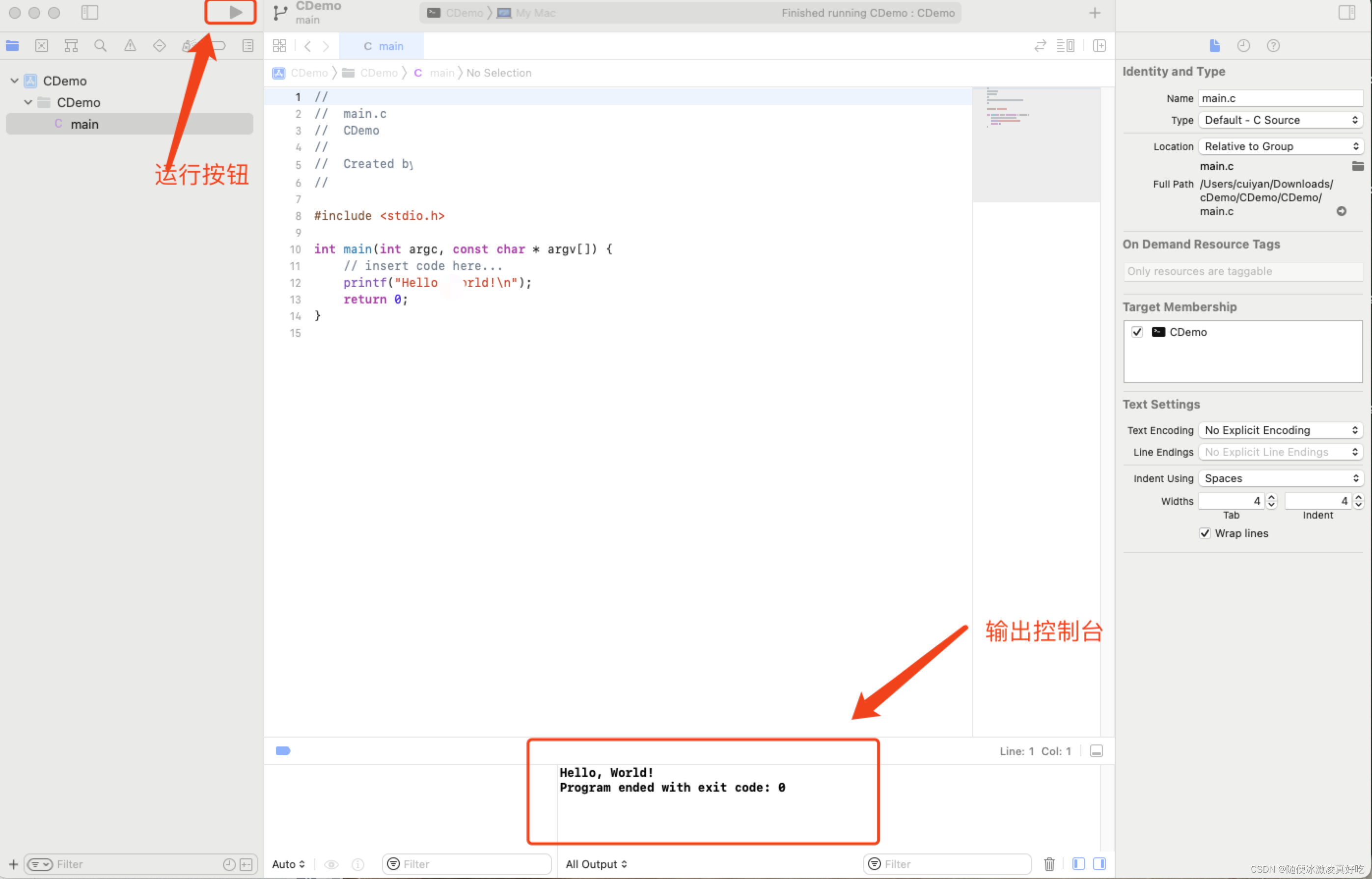Open the Text Encoding dropdown
1372x879 pixels.
point(1280,430)
